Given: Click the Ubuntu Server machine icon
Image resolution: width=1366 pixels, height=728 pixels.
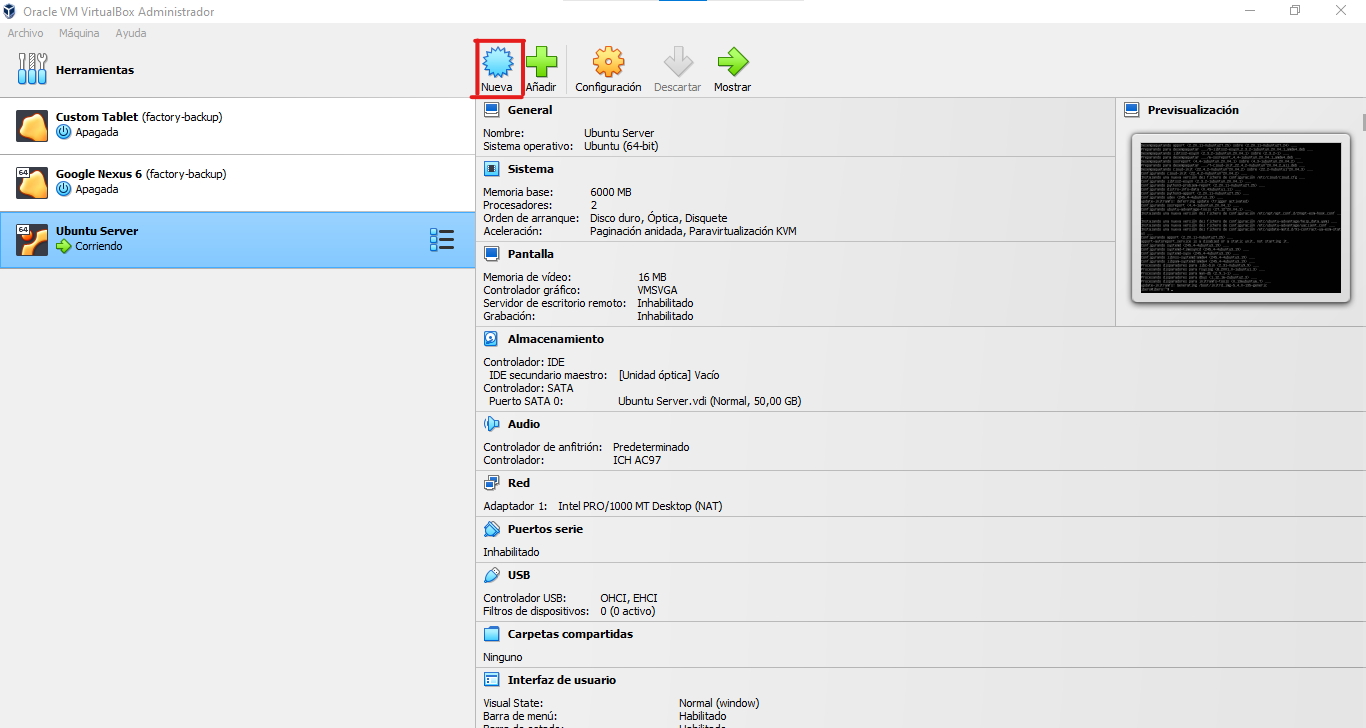Looking at the screenshot, I should pyautogui.click(x=32, y=240).
